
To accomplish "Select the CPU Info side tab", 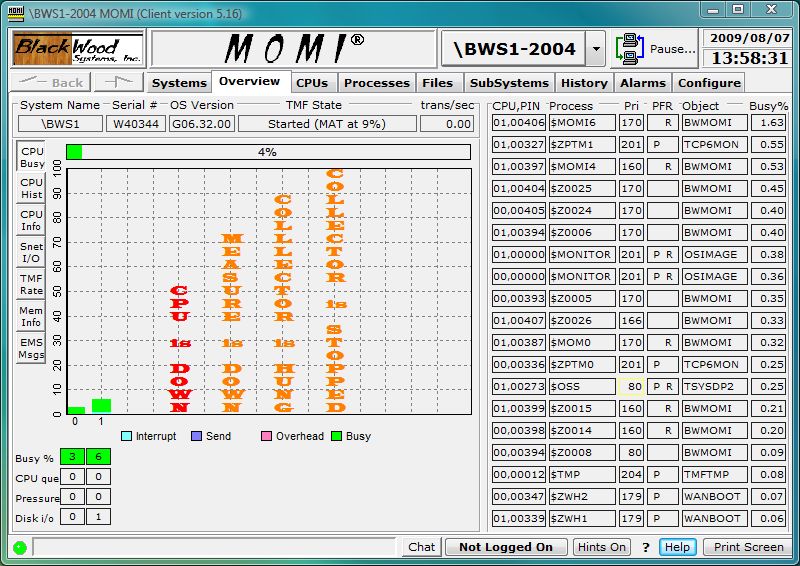I will pyautogui.click(x=32, y=220).
